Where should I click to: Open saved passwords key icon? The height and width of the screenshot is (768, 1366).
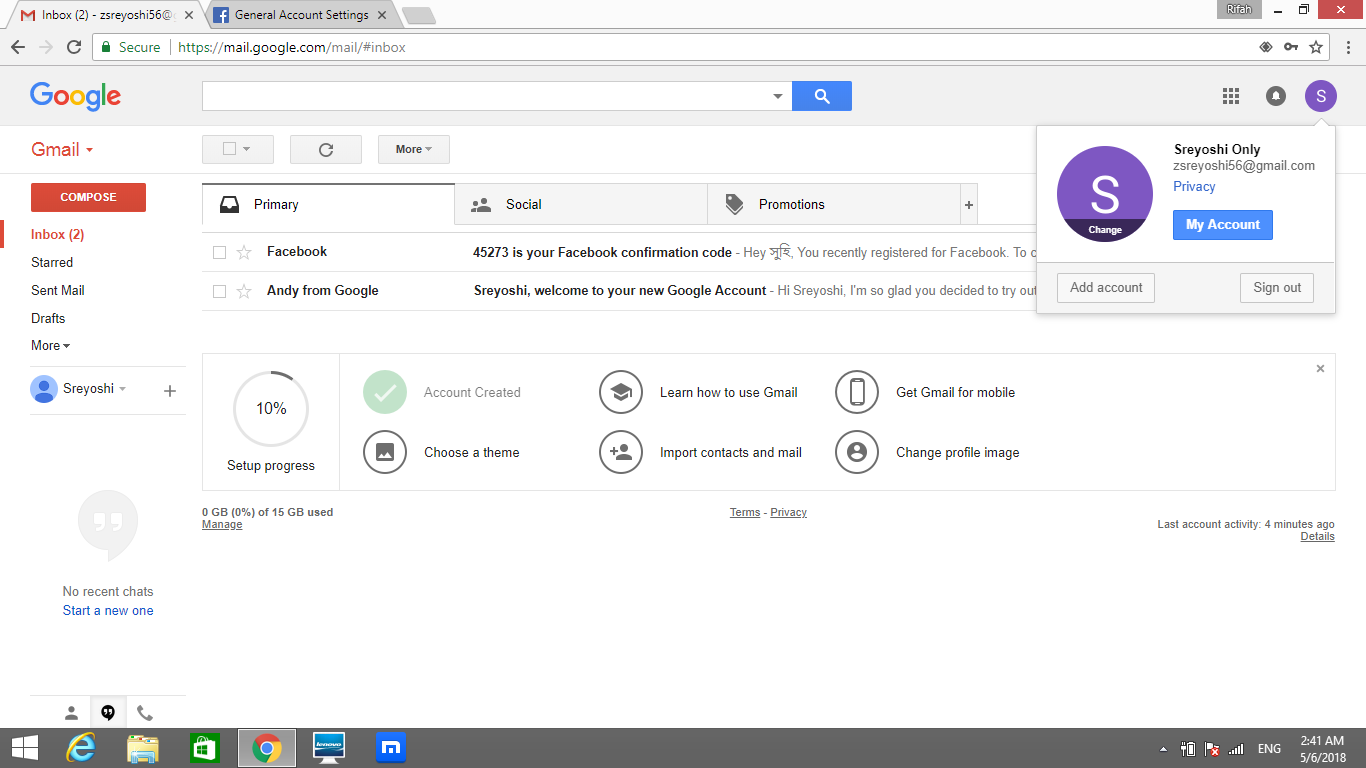click(x=1291, y=47)
